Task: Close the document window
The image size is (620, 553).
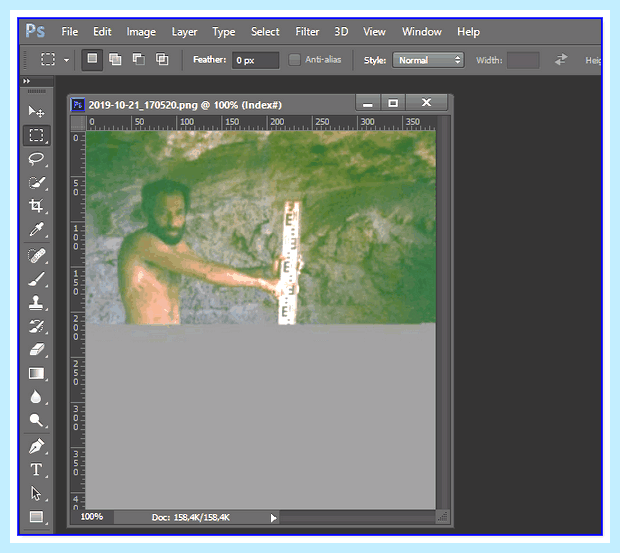Action: [x=426, y=103]
